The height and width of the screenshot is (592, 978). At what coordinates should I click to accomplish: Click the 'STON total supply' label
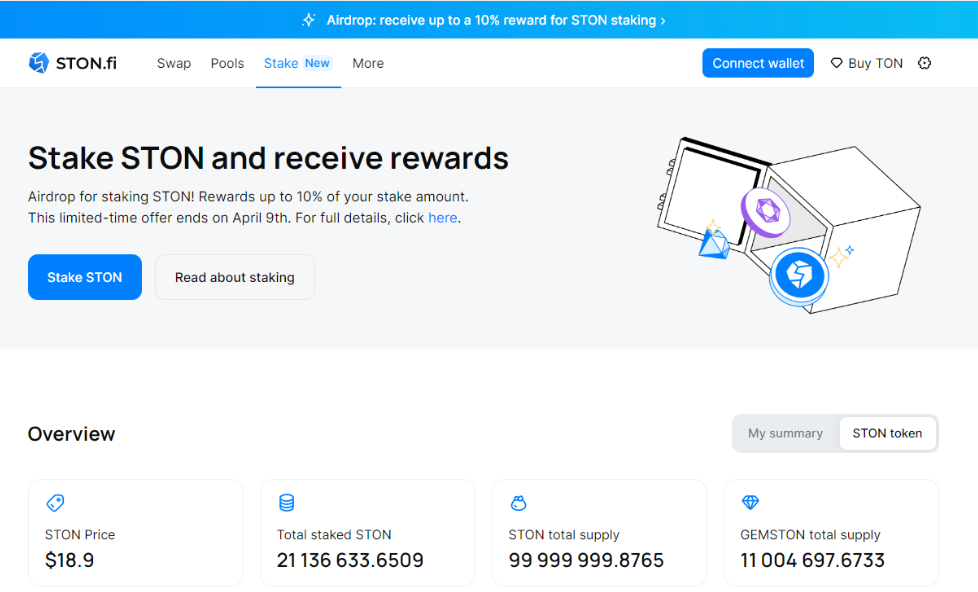(564, 535)
